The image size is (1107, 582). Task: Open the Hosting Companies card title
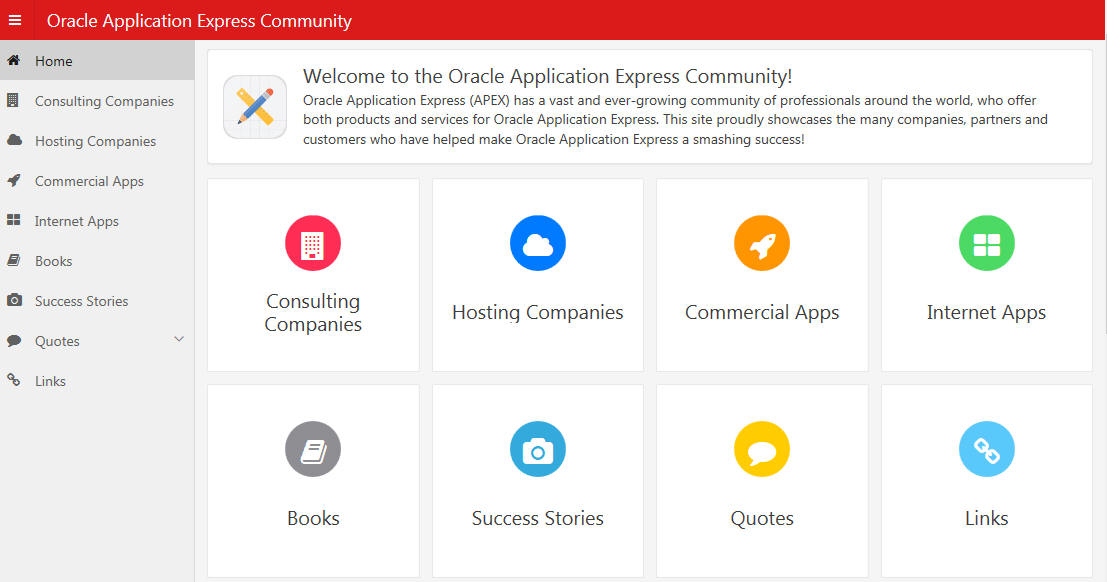point(537,312)
